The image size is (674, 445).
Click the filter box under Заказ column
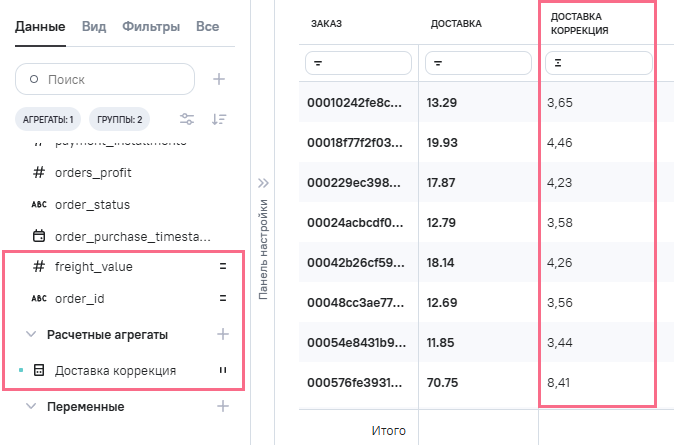[x=358, y=63]
